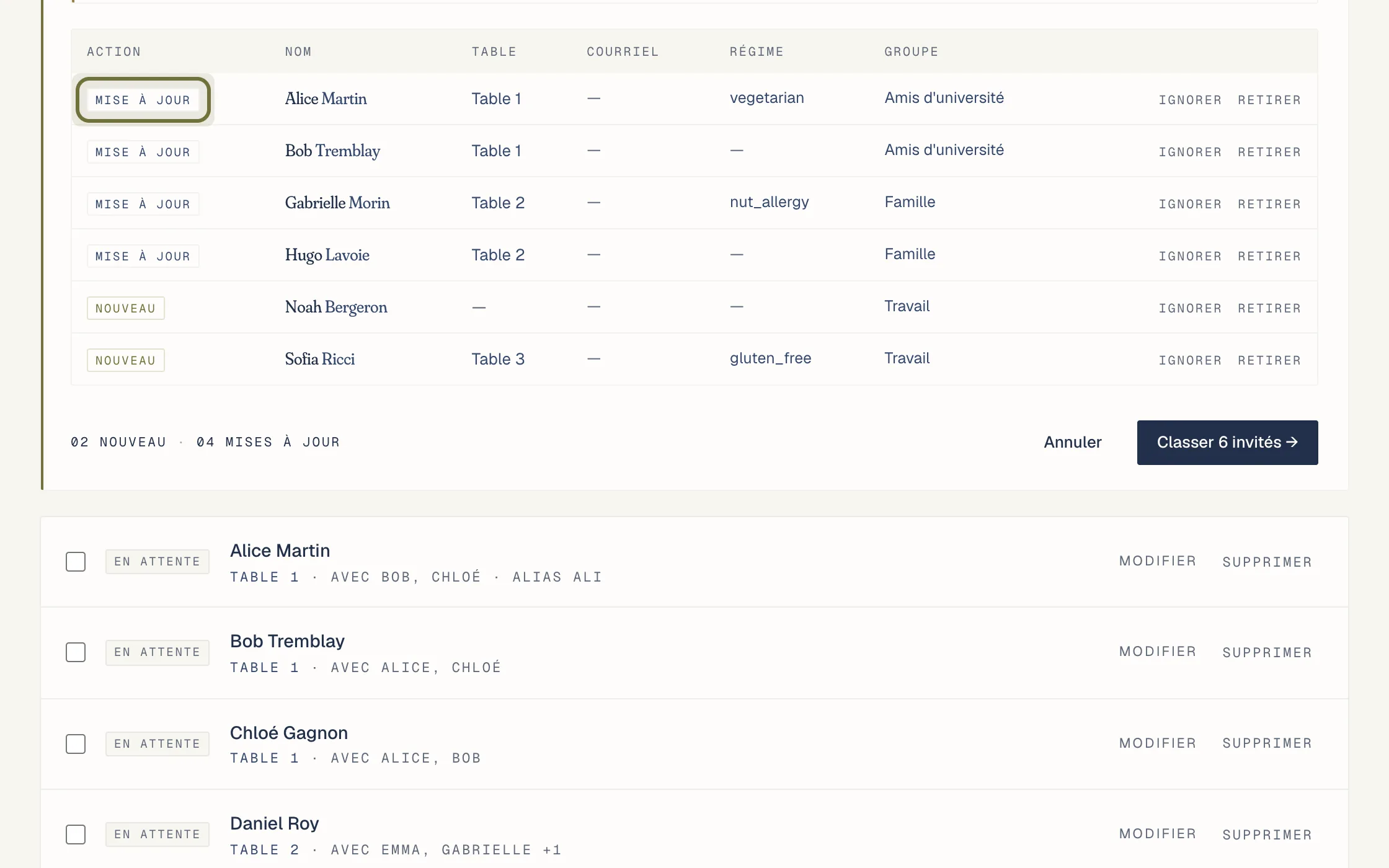Edit Chloé Gagnon via Modifier
The width and height of the screenshot is (1389, 868).
pyautogui.click(x=1158, y=743)
